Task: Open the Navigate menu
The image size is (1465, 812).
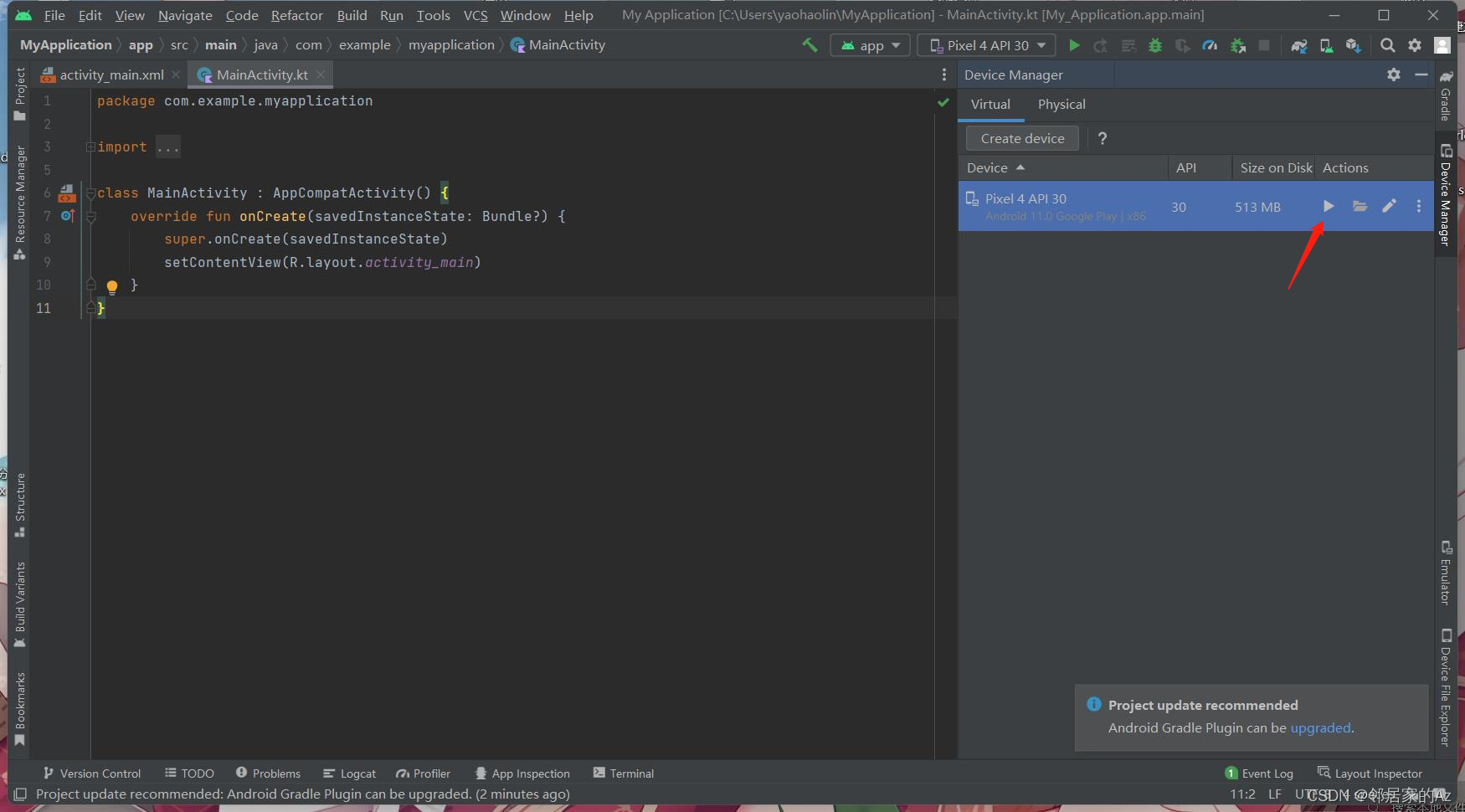Action: click(x=185, y=15)
